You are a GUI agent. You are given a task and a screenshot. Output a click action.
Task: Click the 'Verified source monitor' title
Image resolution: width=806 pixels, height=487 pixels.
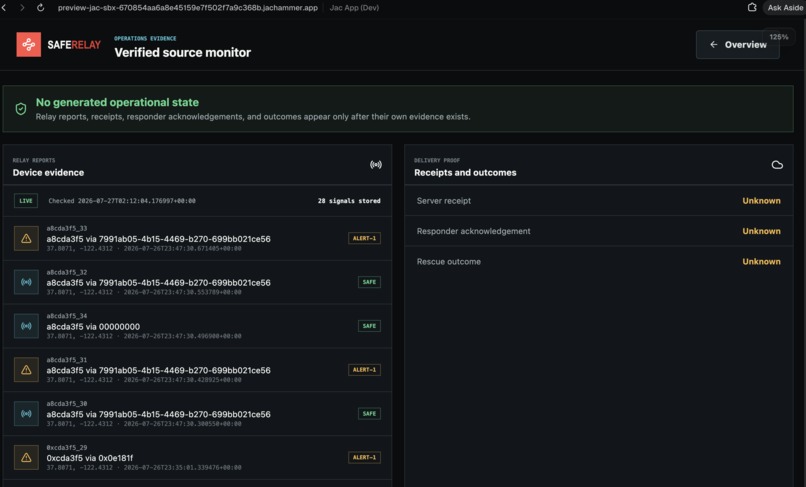pyautogui.click(x=182, y=52)
